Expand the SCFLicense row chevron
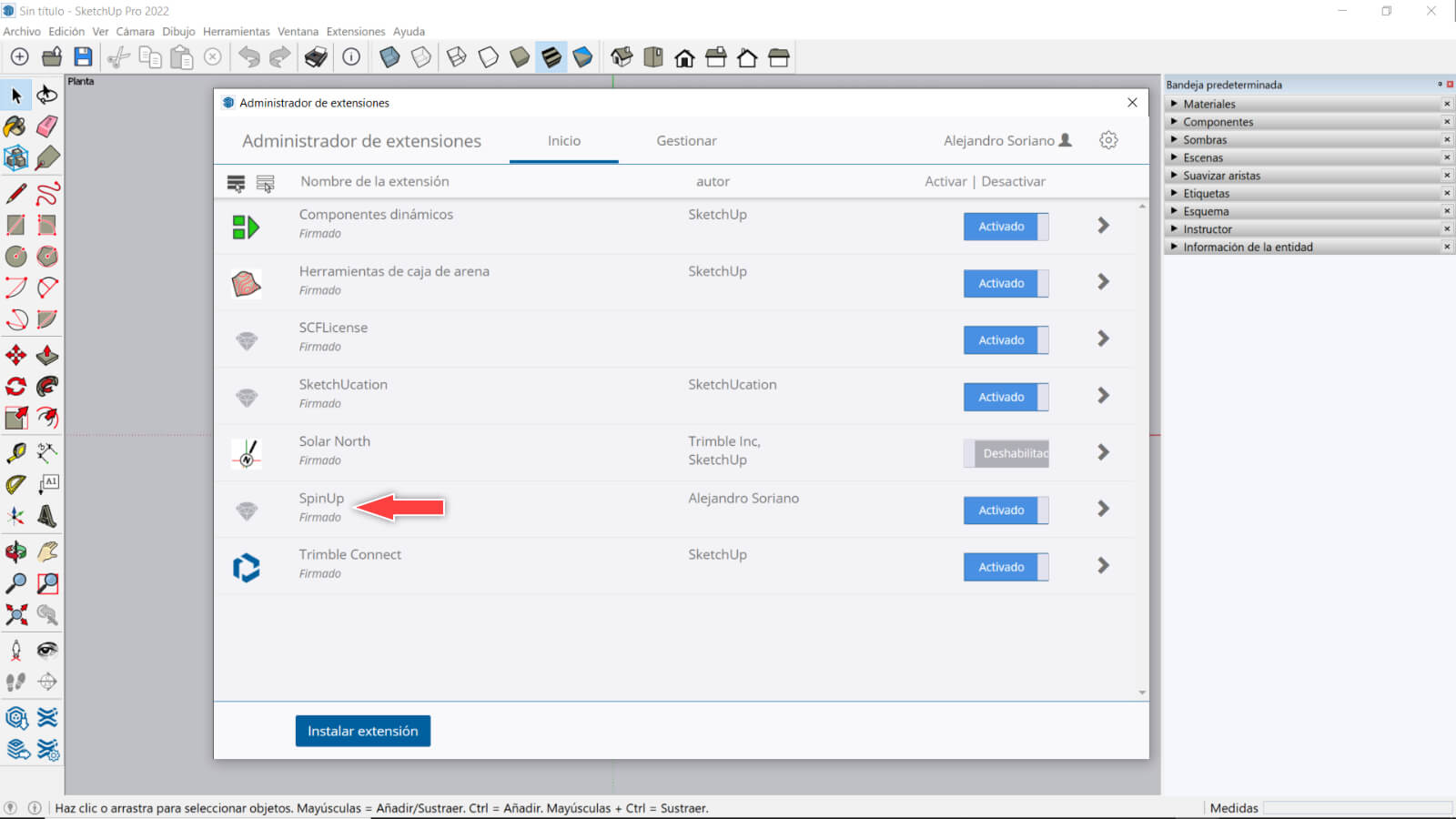Screen dimensions: 1456x819 tap(1103, 339)
